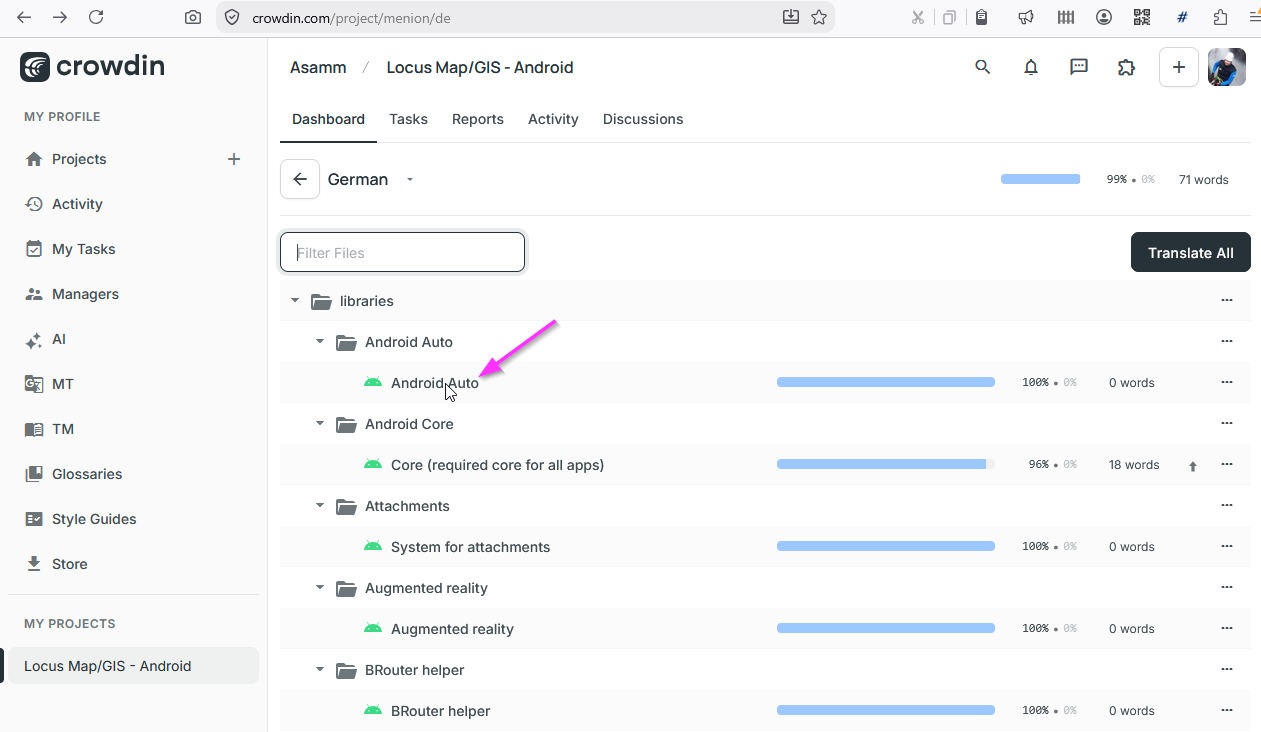Open more options for Augmented reality folder
Image resolution: width=1261 pixels, height=732 pixels.
coord(1227,587)
